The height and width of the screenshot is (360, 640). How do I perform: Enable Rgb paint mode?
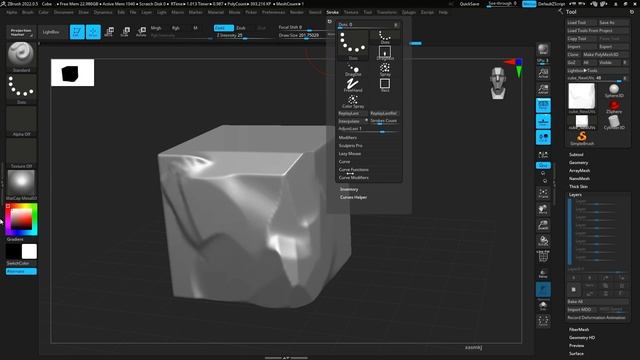[176, 28]
